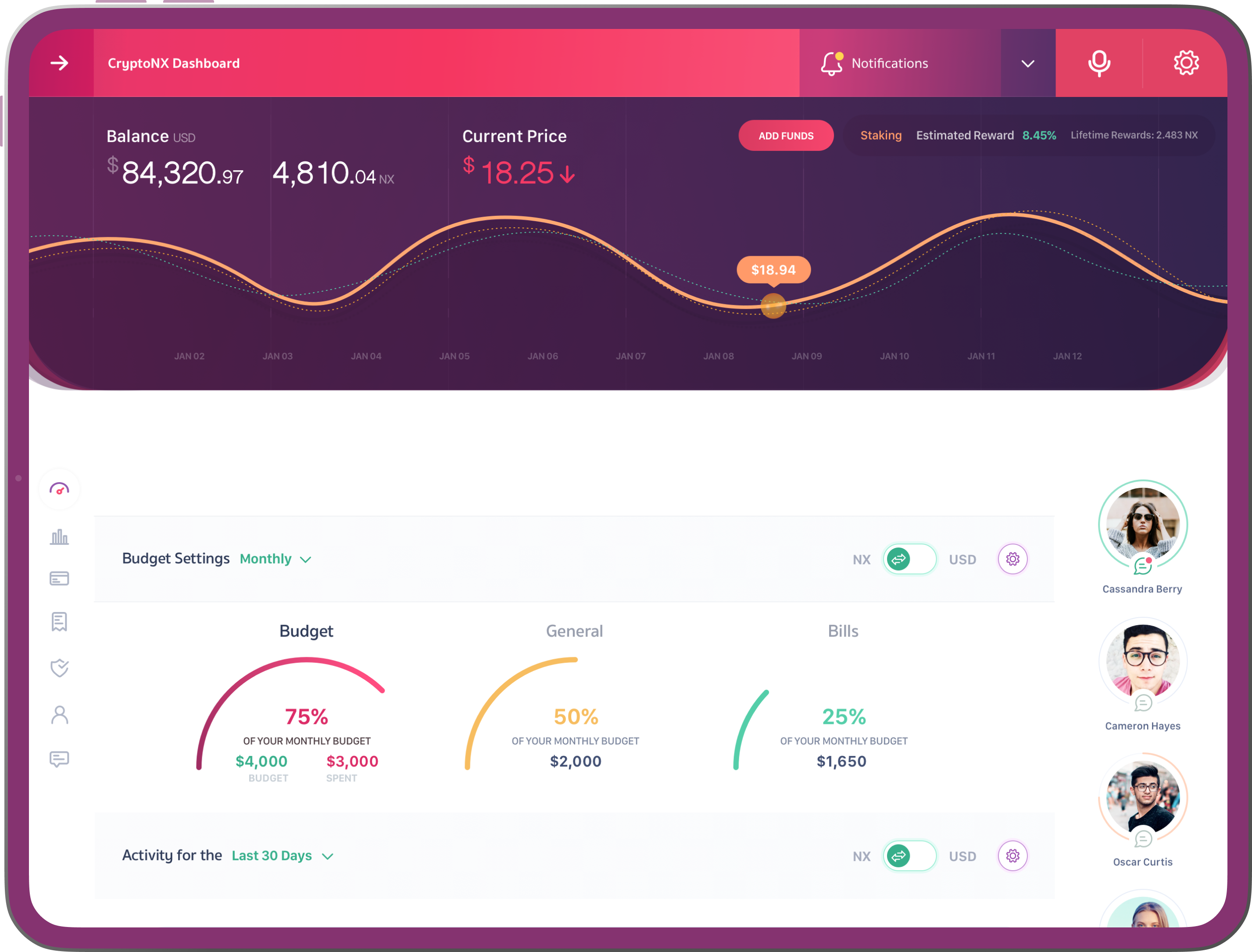Click the ADD FUNDS button

coord(785,136)
